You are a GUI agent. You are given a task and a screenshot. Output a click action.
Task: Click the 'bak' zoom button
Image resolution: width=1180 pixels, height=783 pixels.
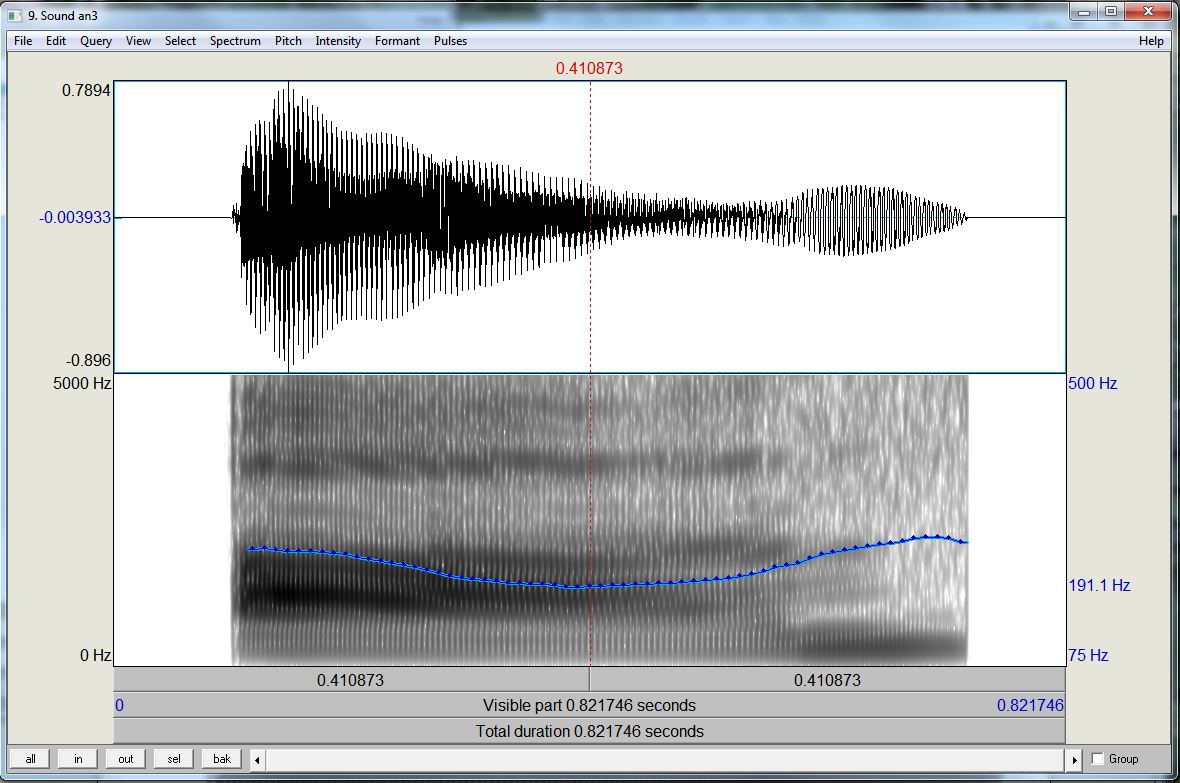(222, 759)
